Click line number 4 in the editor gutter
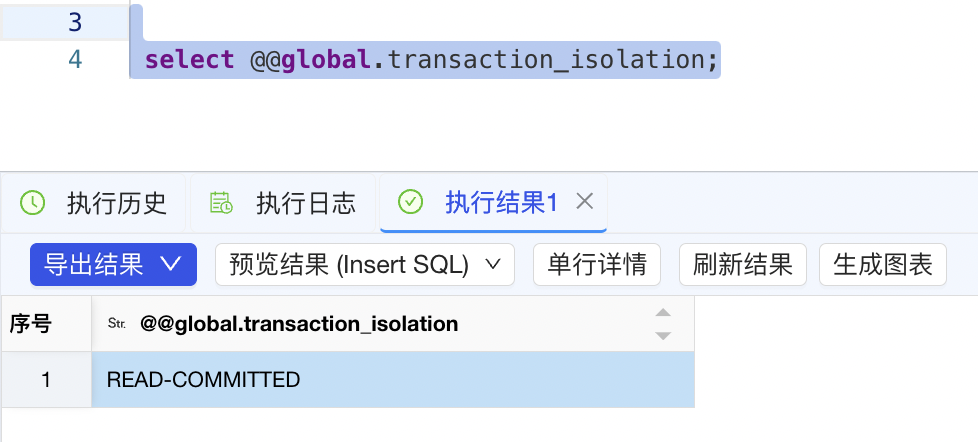This screenshot has width=978, height=442. pos(75,60)
